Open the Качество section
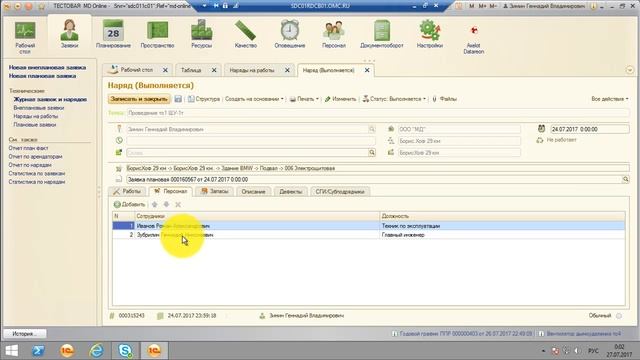Viewport: 640px width, 360px height. click(245, 35)
